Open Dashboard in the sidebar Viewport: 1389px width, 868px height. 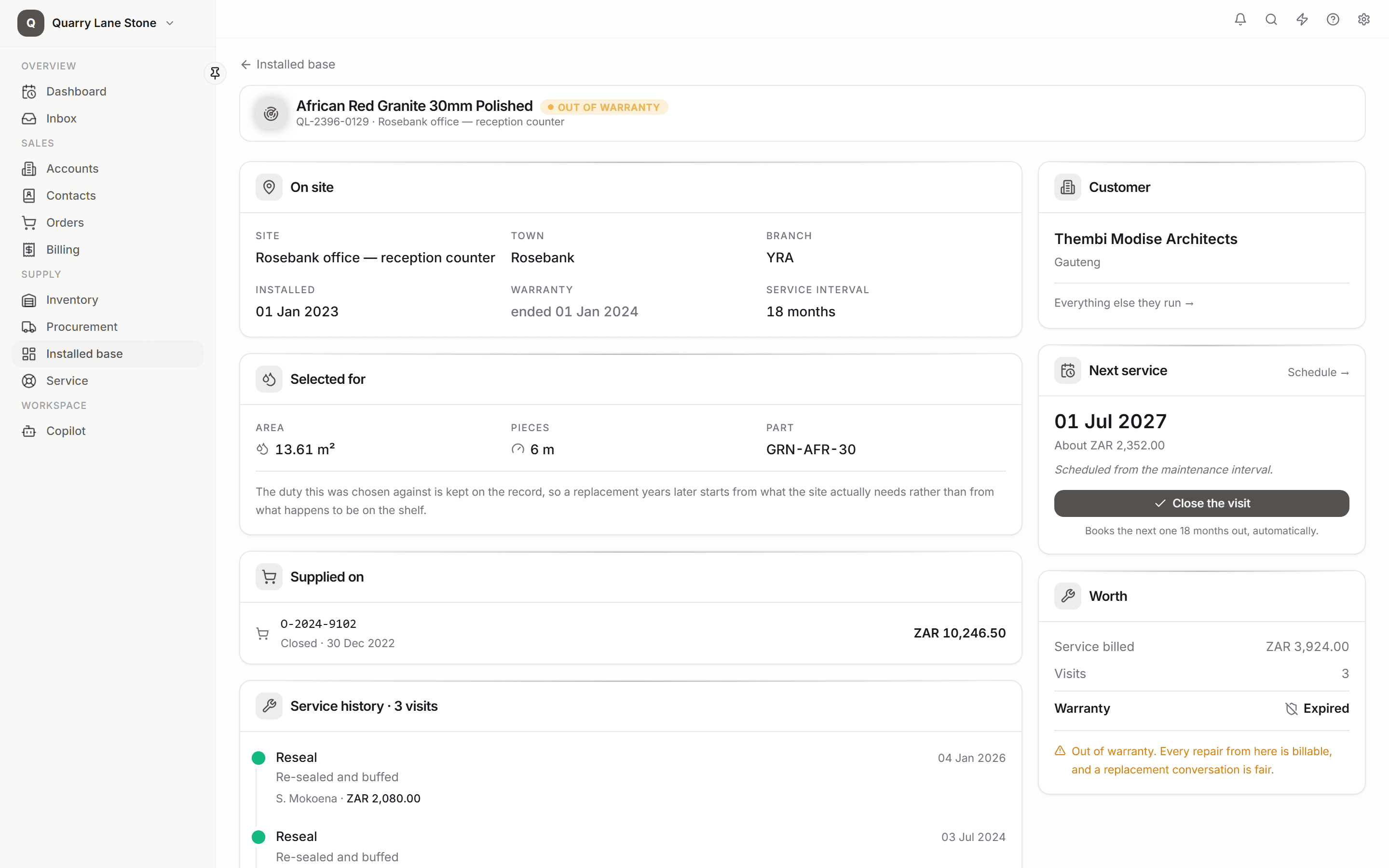coord(108,91)
